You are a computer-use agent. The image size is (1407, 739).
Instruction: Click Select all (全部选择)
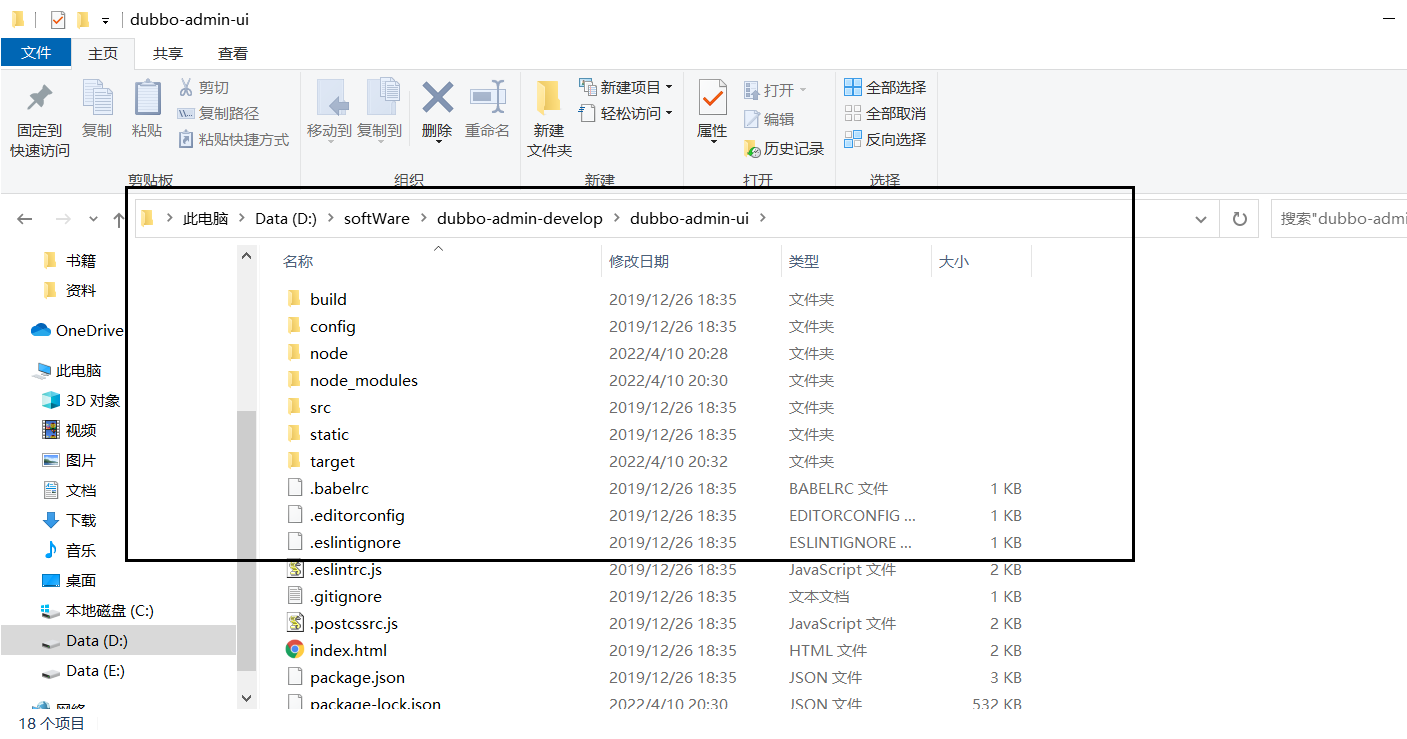click(885, 88)
